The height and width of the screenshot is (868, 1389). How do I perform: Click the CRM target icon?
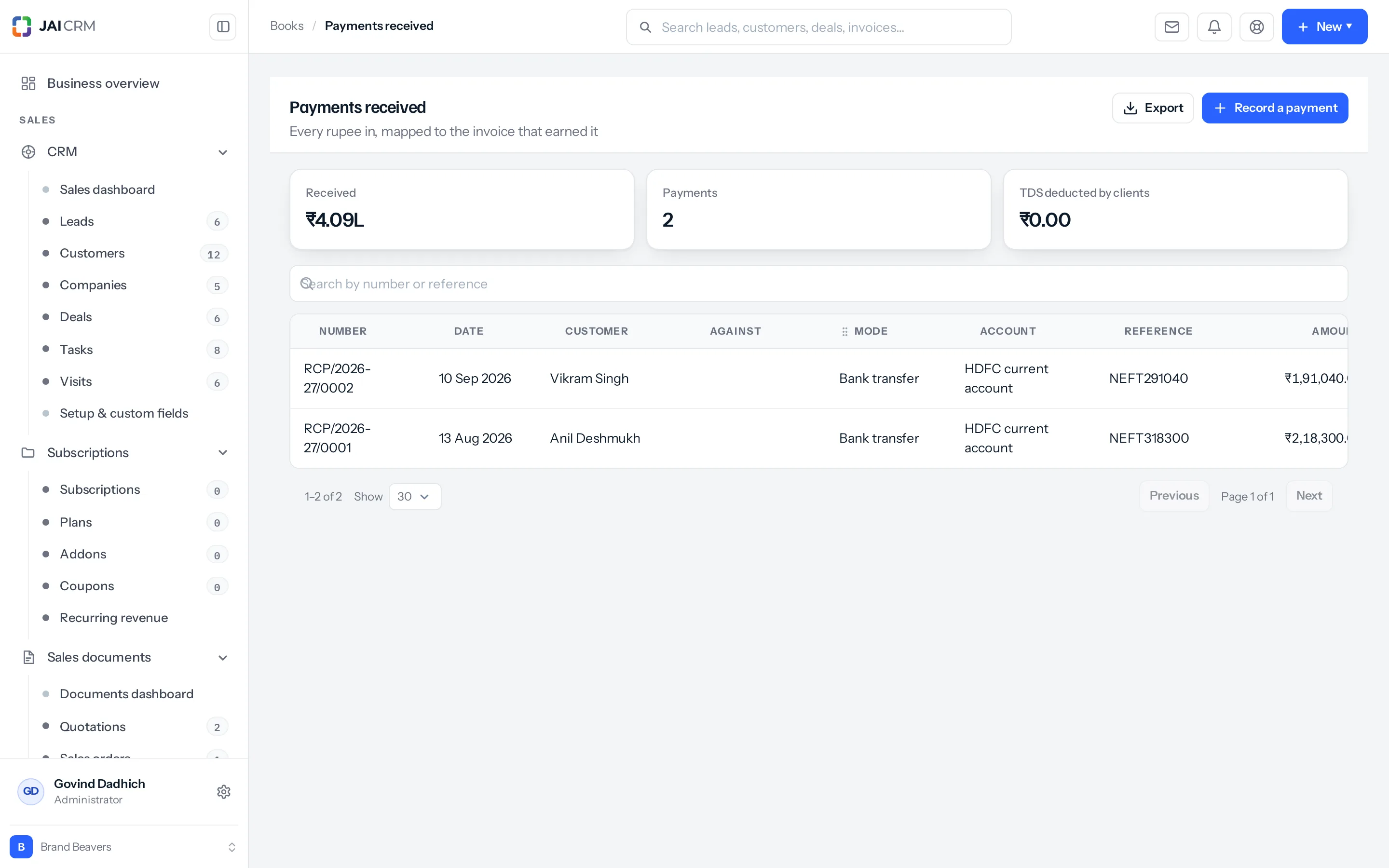[x=28, y=152]
